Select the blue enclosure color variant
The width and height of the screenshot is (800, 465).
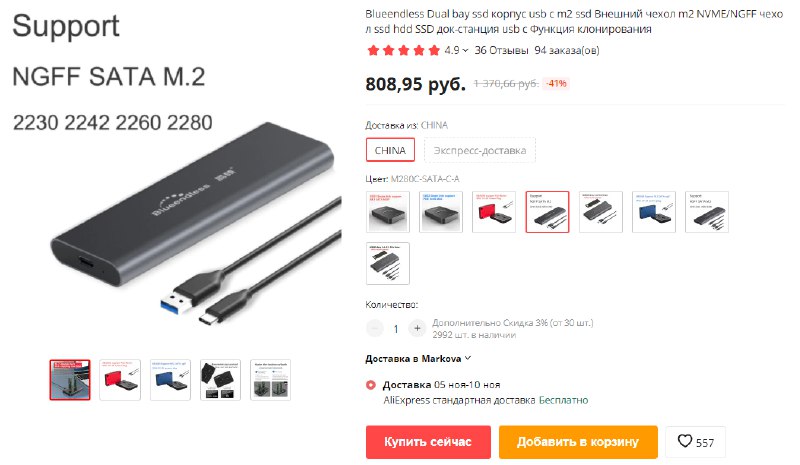(654, 212)
